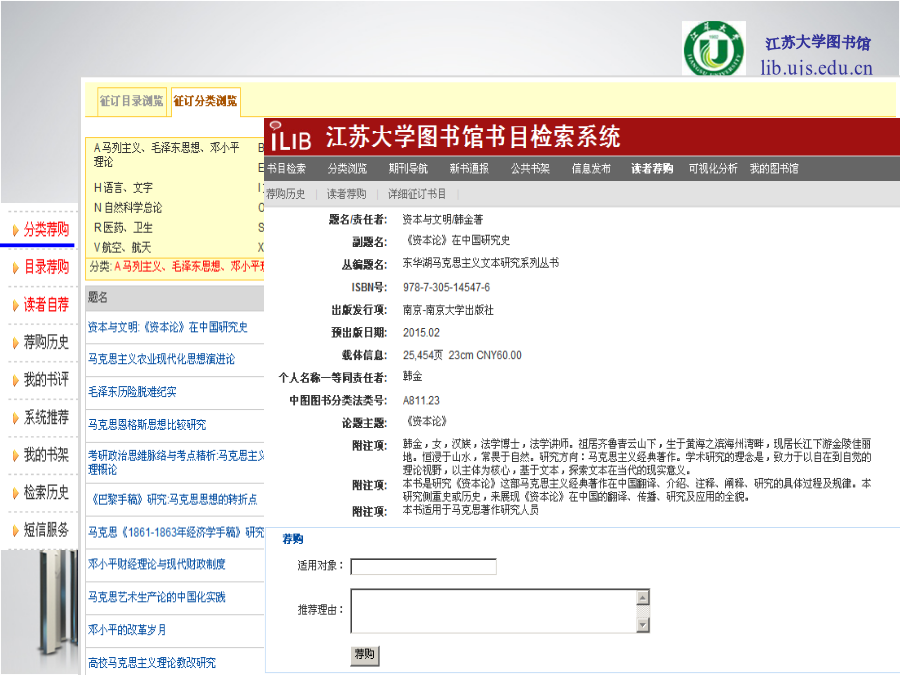Click the 荐购 submit button

pyautogui.click(x=364, y=654)
